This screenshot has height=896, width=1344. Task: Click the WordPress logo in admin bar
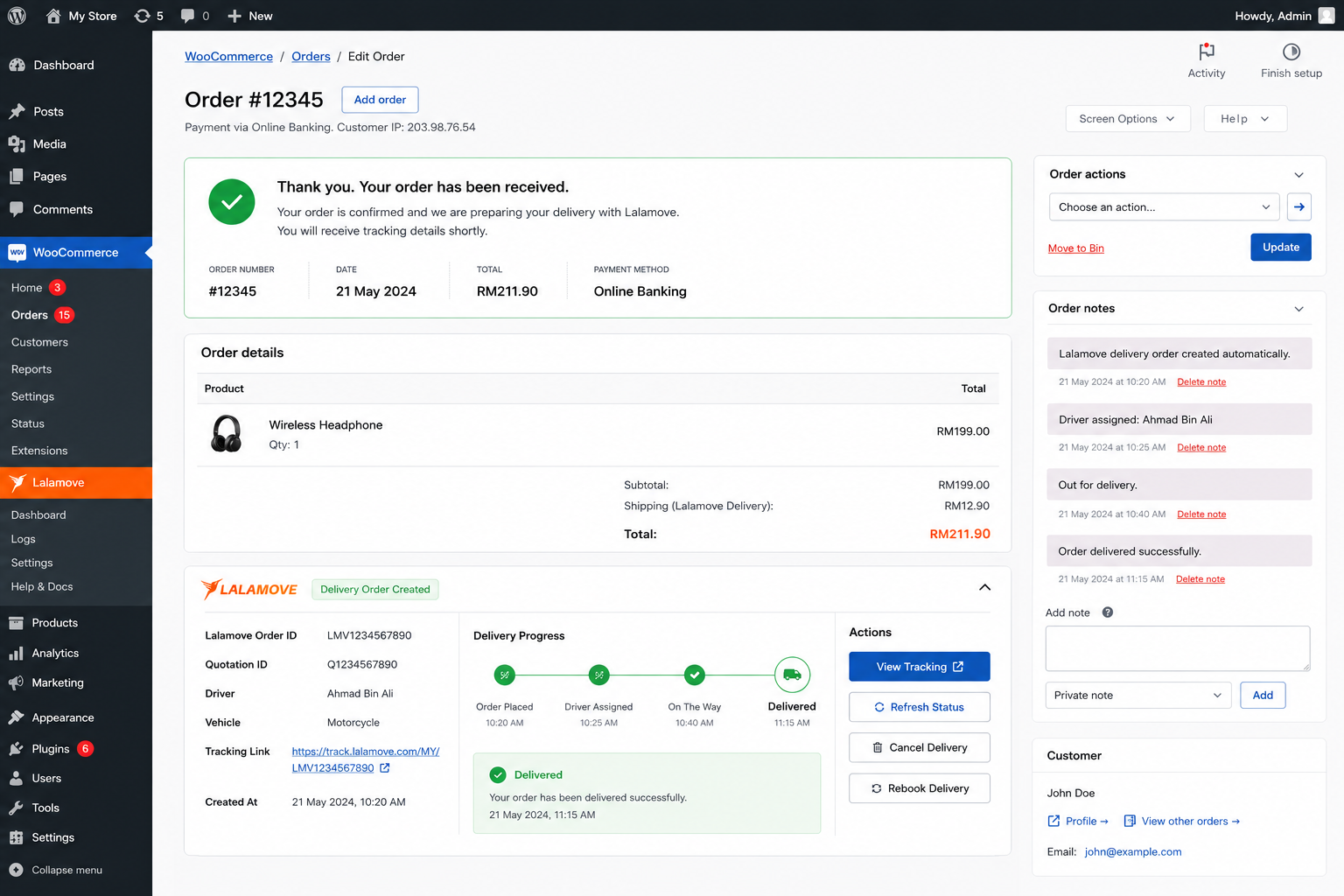(x=17, y=16)
